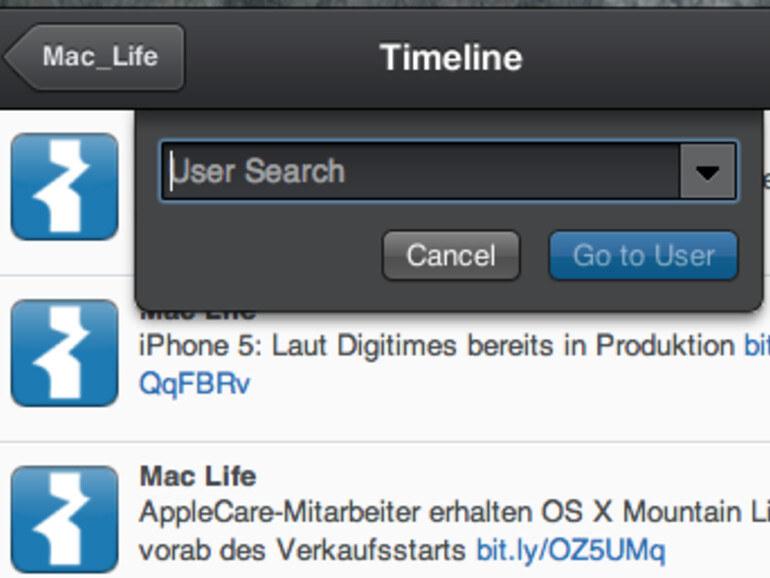Image resolution: width=770 pixels, height=578 pixels.
Task: Tap the topmost tweet avatar icon
Action: [65, 186]
